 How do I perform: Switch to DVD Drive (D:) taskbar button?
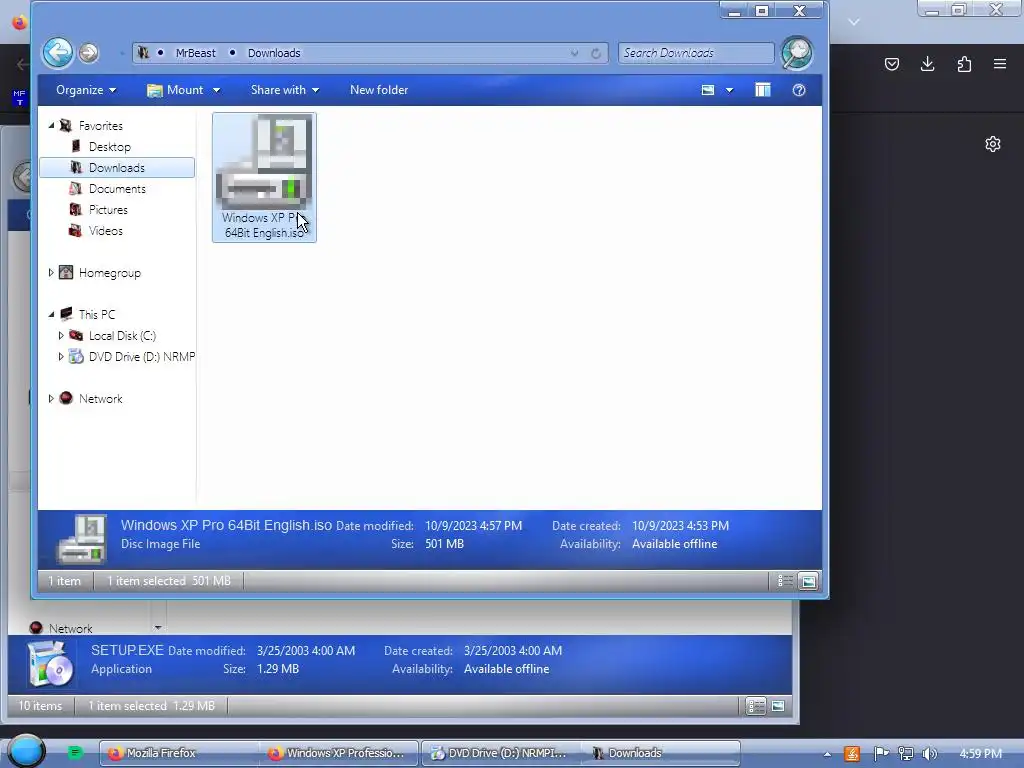tap(501, 753)
